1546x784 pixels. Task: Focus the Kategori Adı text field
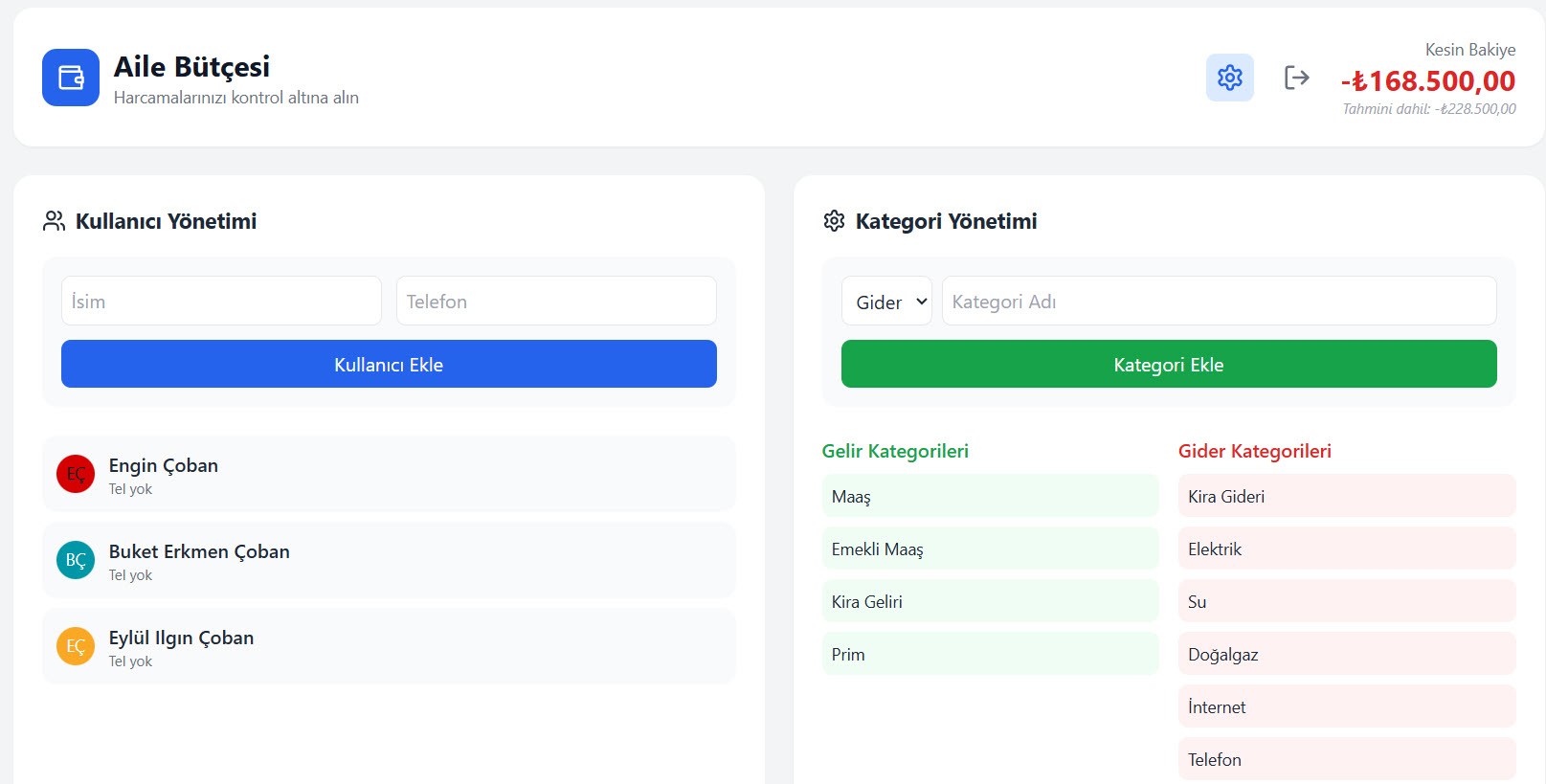pyautogui.click(x=1219, y=302)
